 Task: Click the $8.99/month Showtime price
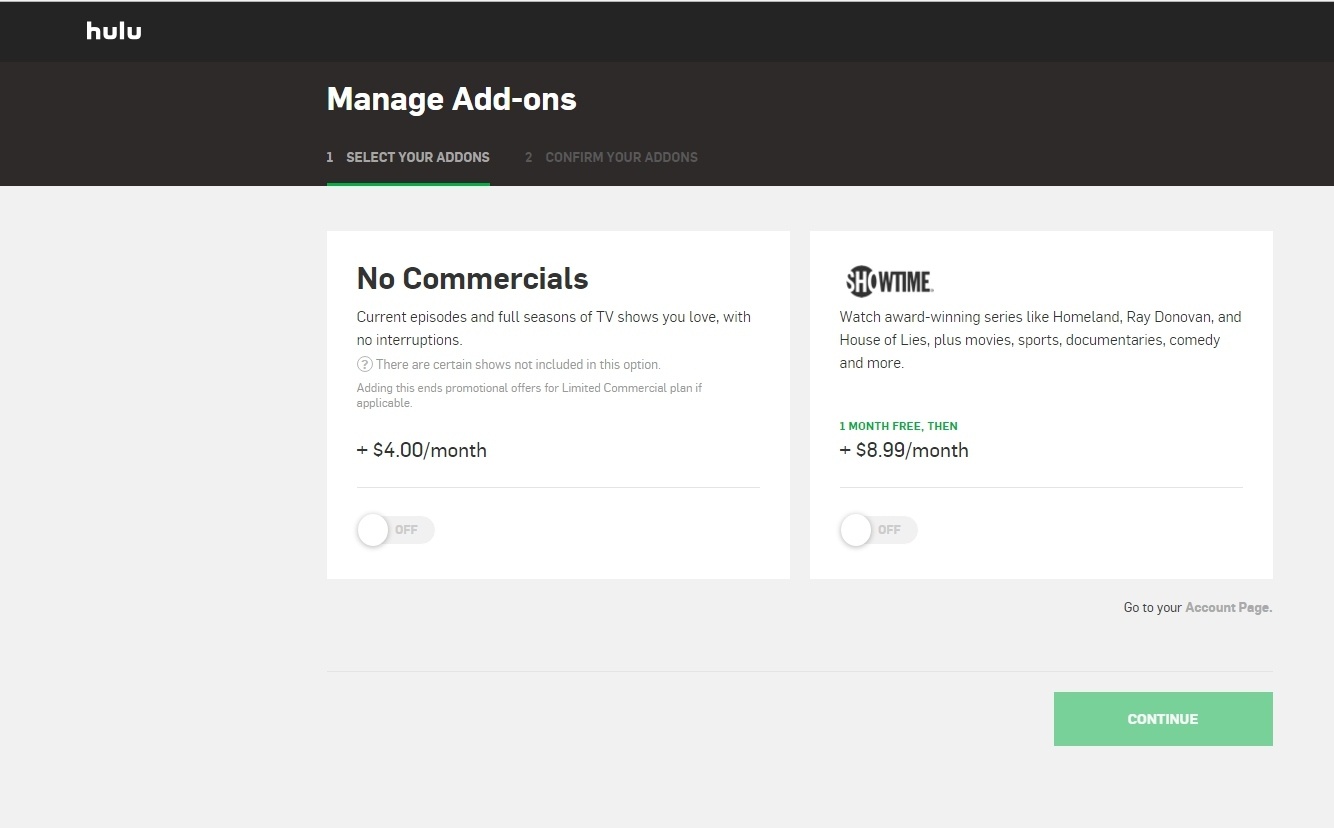904,450
